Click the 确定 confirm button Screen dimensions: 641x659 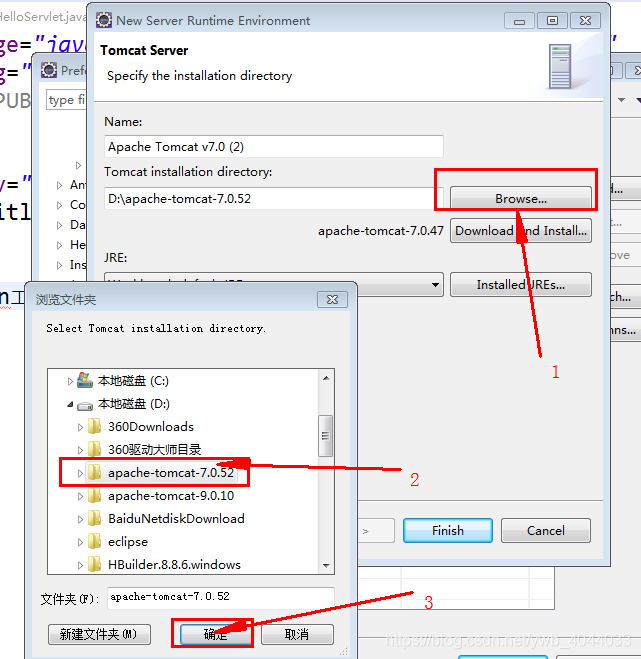pos(215,634)
